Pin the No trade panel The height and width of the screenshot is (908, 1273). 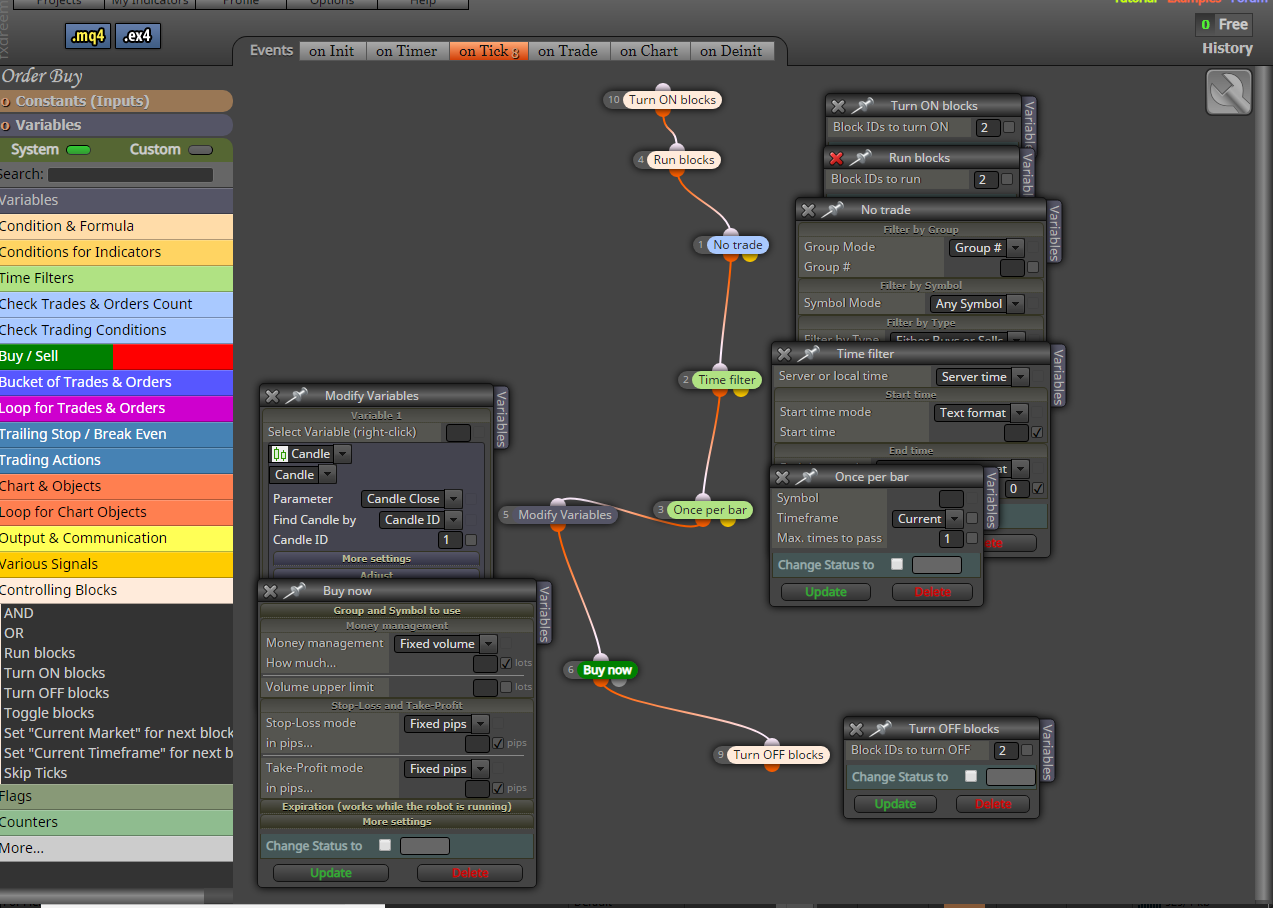coord(832,210)
